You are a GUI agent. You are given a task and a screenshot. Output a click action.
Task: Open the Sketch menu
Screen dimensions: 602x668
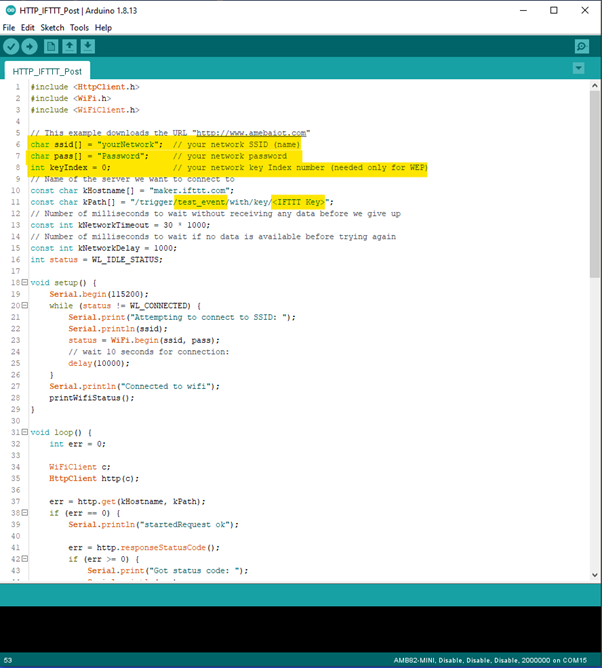click(x=52, y=27)
